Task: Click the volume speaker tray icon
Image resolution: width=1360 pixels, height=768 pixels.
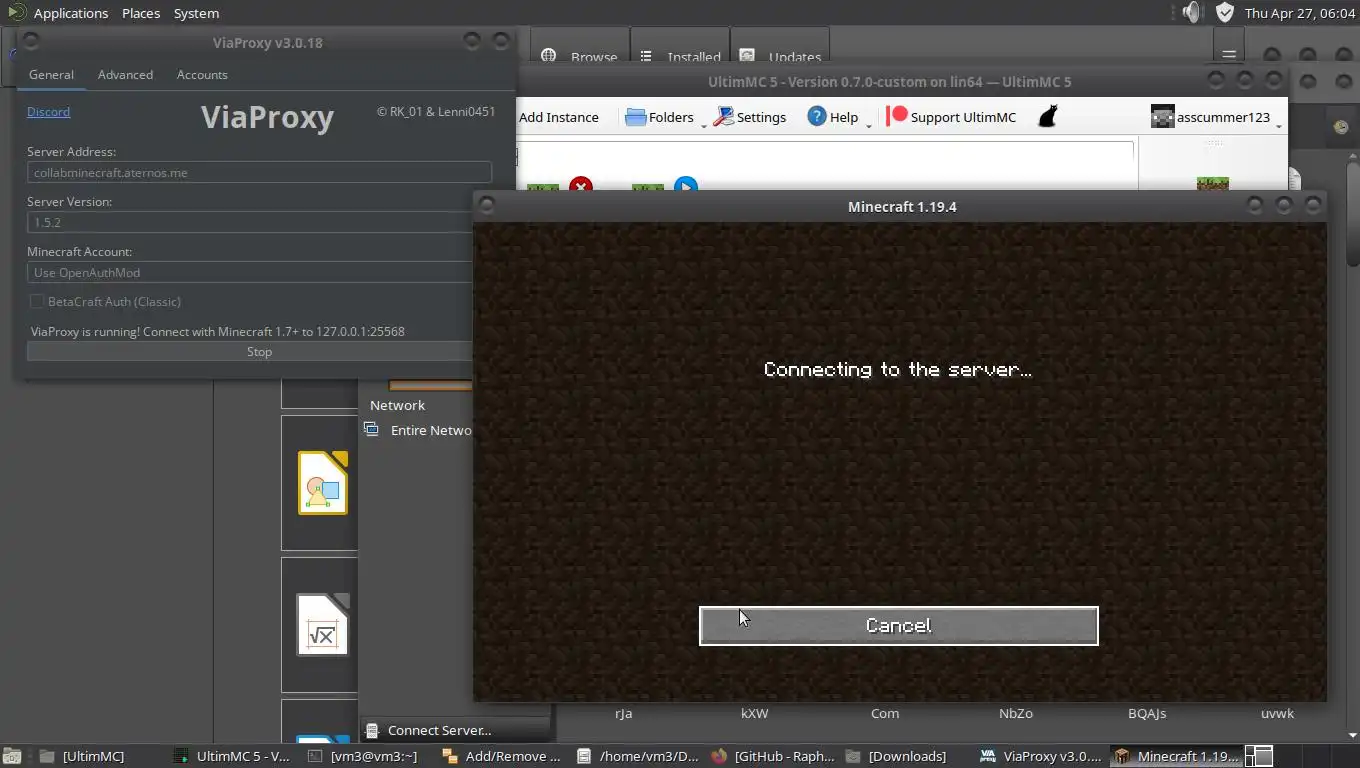Action: [x=1191, y=12]
